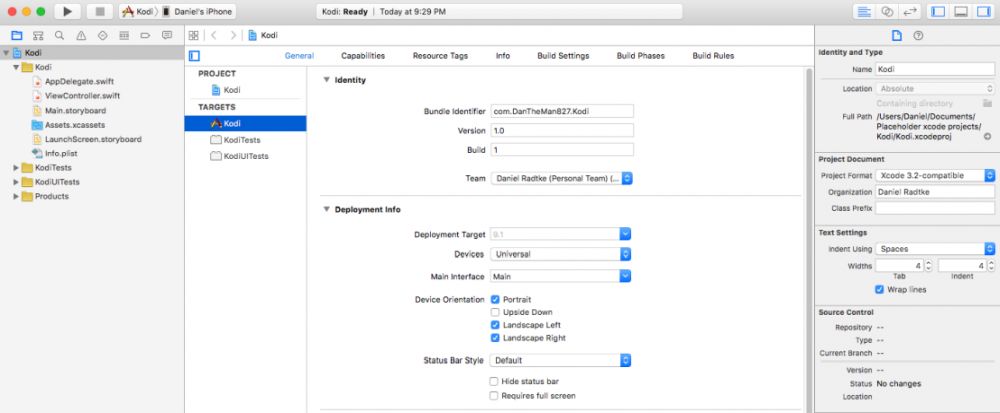Open ViewController.swift in the navigator
The height and width of the screenshot is (413, 1000).
coord(82,96)
